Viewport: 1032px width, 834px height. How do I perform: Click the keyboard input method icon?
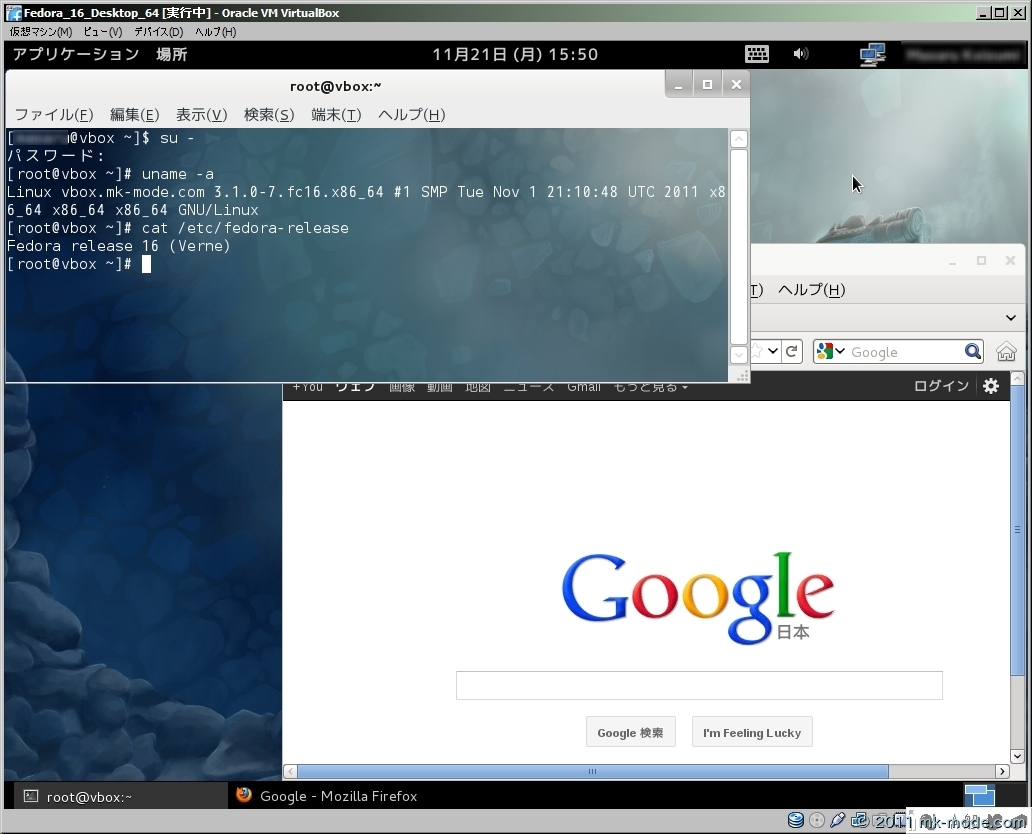tap(756, 54)
